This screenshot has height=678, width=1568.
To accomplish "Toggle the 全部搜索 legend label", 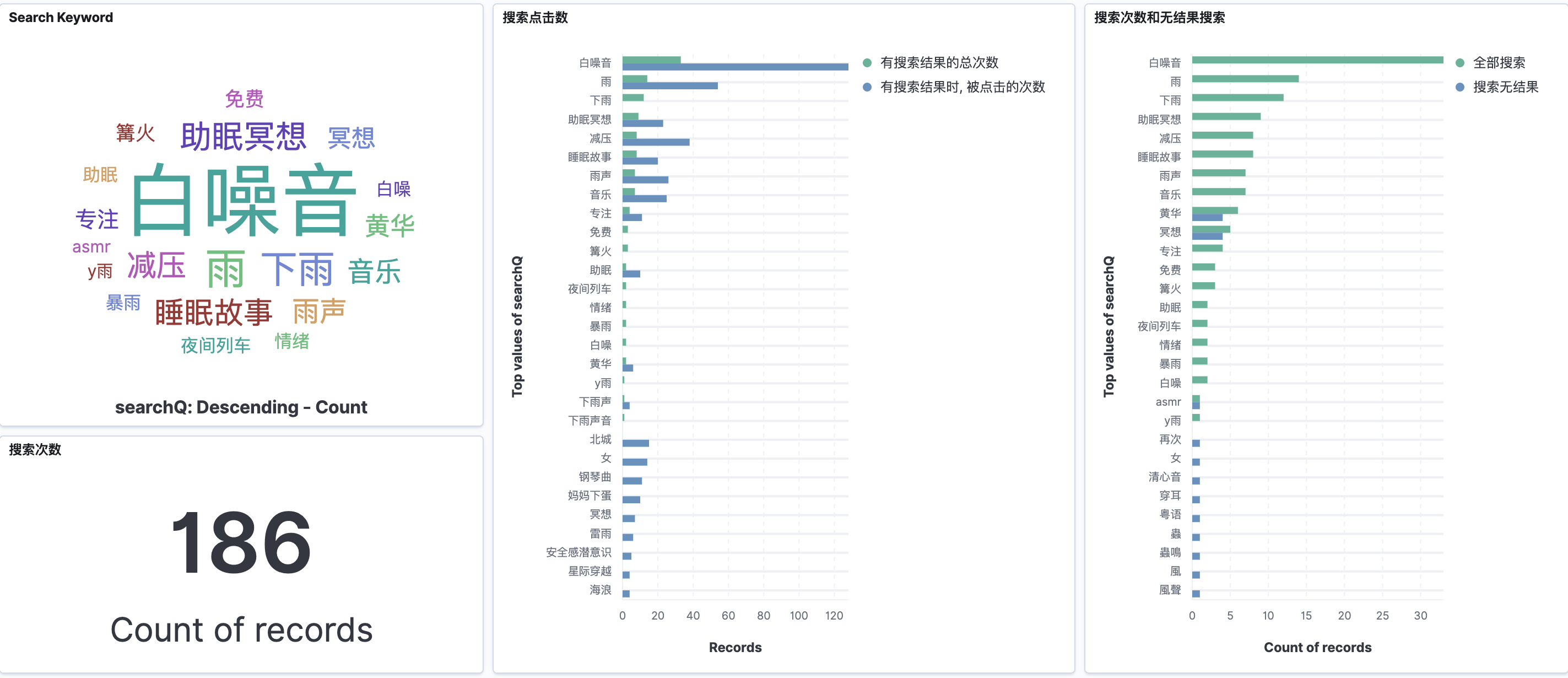I will pyautogui.click(x=1499, y=63).
